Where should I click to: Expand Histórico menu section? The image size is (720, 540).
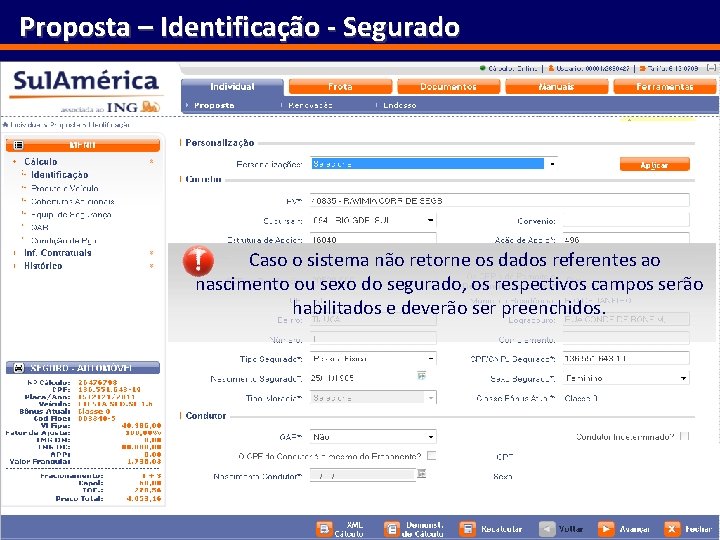click(43, 265)
